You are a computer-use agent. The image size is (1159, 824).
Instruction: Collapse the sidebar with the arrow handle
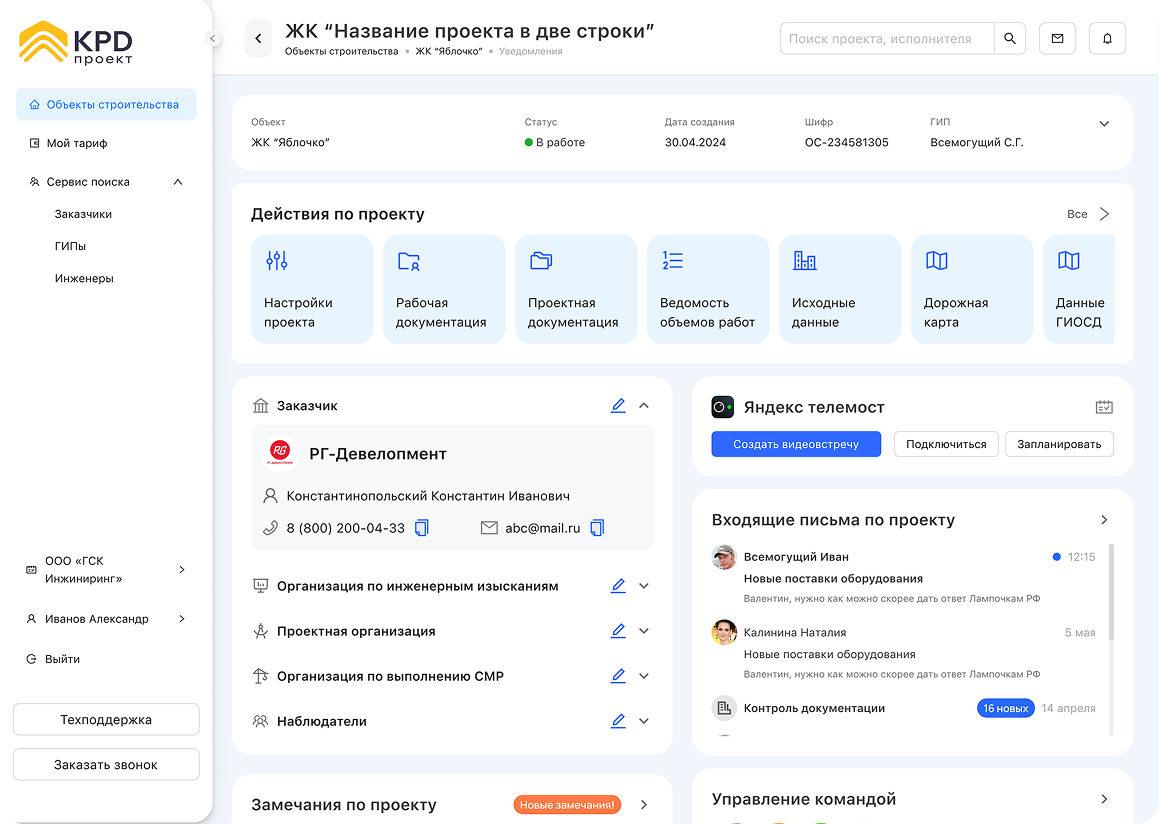(x=212, y=39)
